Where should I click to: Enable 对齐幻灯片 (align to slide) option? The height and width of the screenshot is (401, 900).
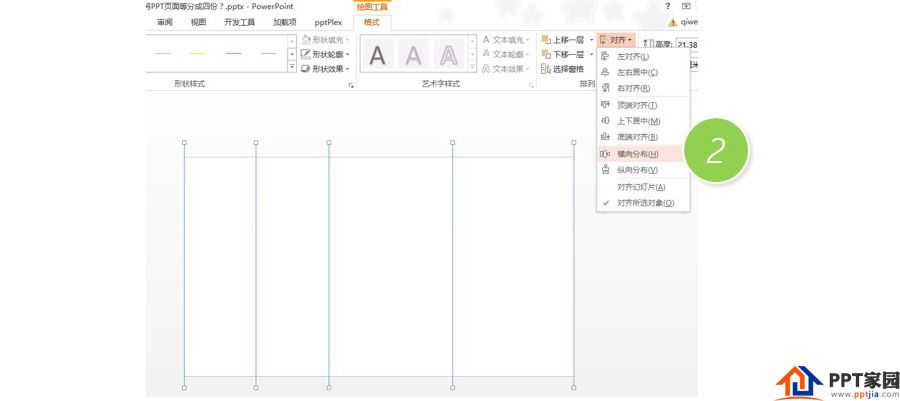click(x=643, y=187)
